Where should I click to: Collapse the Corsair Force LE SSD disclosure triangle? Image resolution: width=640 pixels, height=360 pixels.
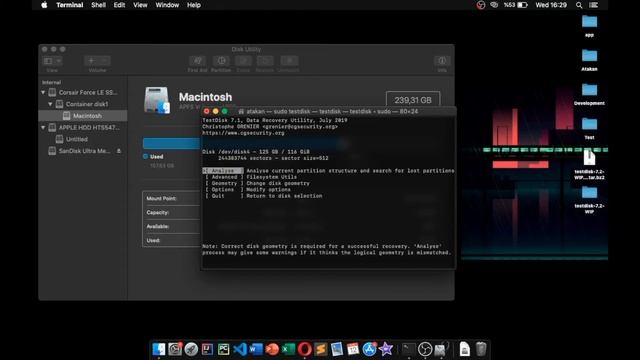coord(43,93)
